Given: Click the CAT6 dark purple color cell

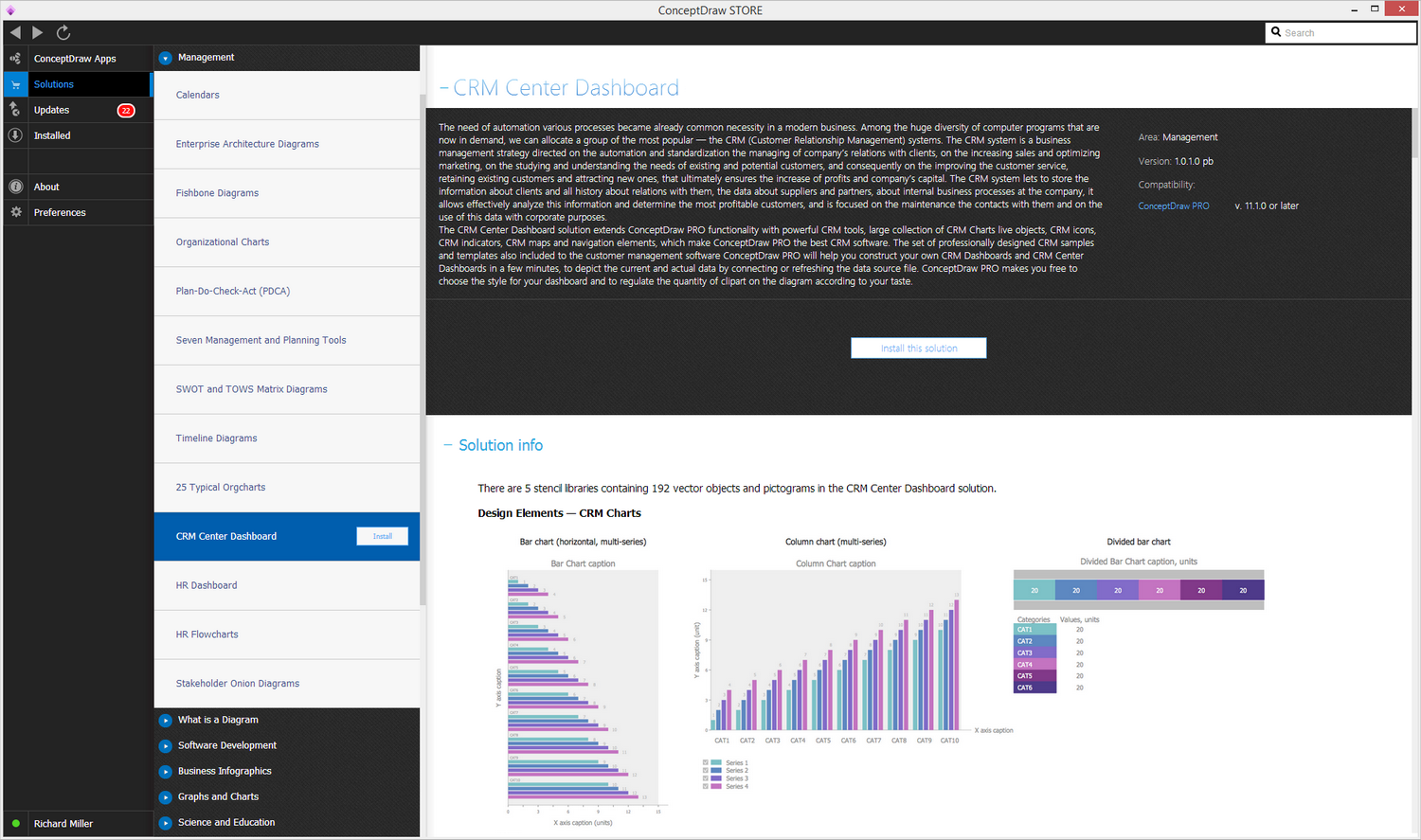Looking at the screenshot, I should click(x=1035, y=688).
